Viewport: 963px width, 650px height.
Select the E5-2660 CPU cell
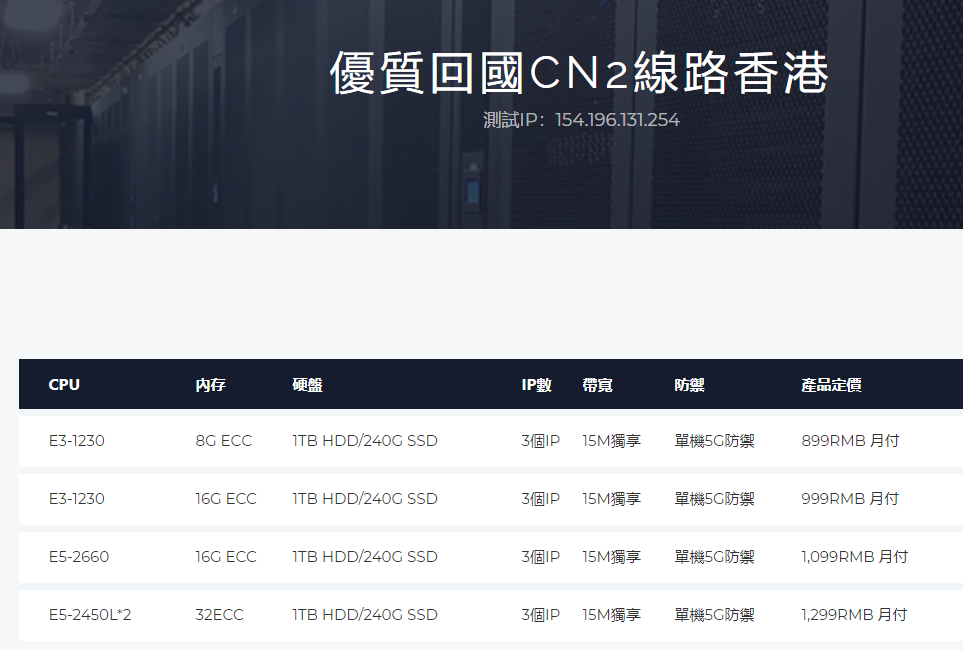coord(79,557)
